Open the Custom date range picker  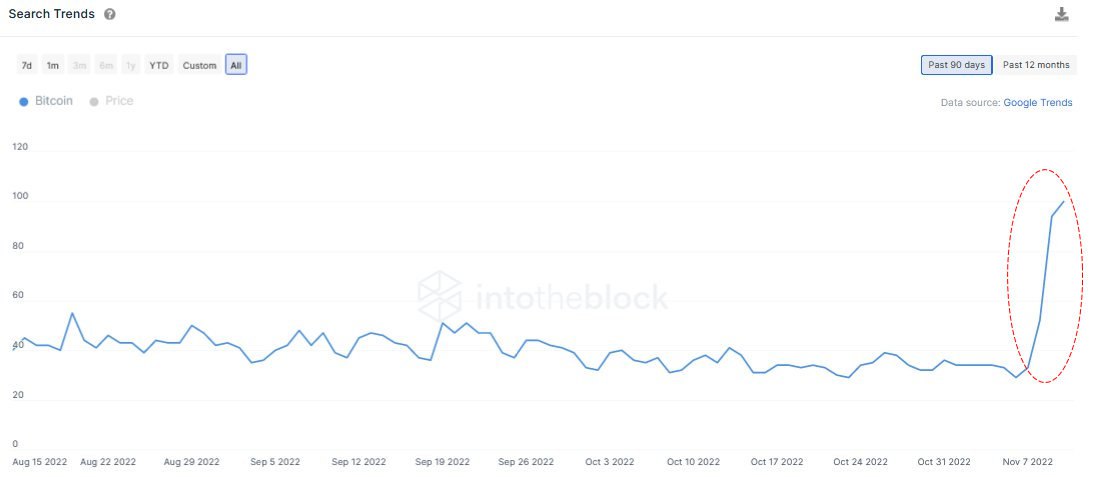pyautogui.click(x=199, y=65)
